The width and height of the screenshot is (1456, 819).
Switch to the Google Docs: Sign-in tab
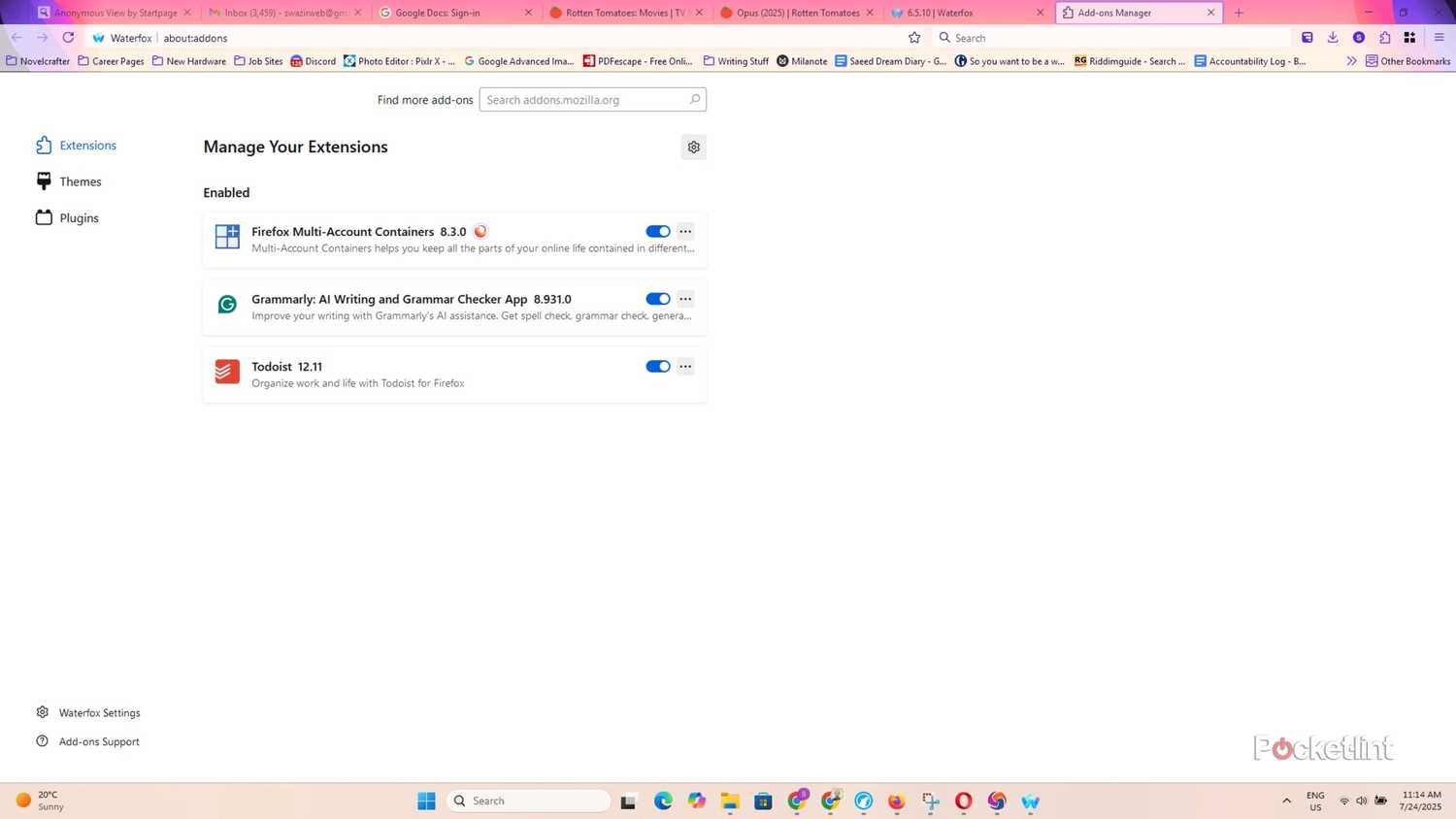pyautogui.click(x=456, y=13)
